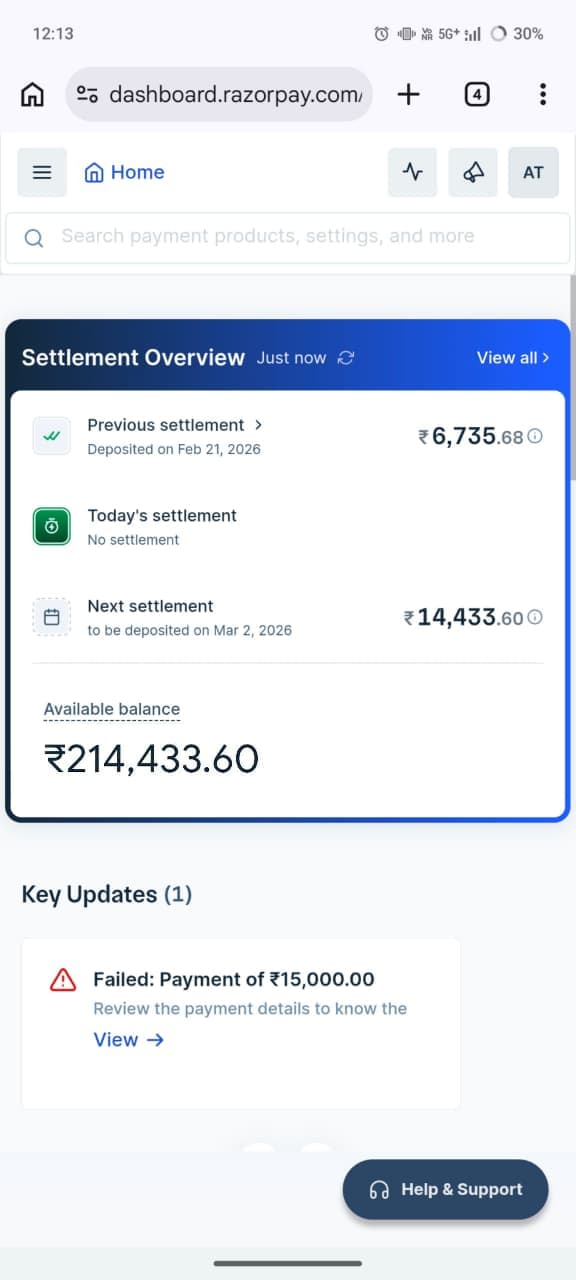Open the hamburger navigation menu

[42, 172]
